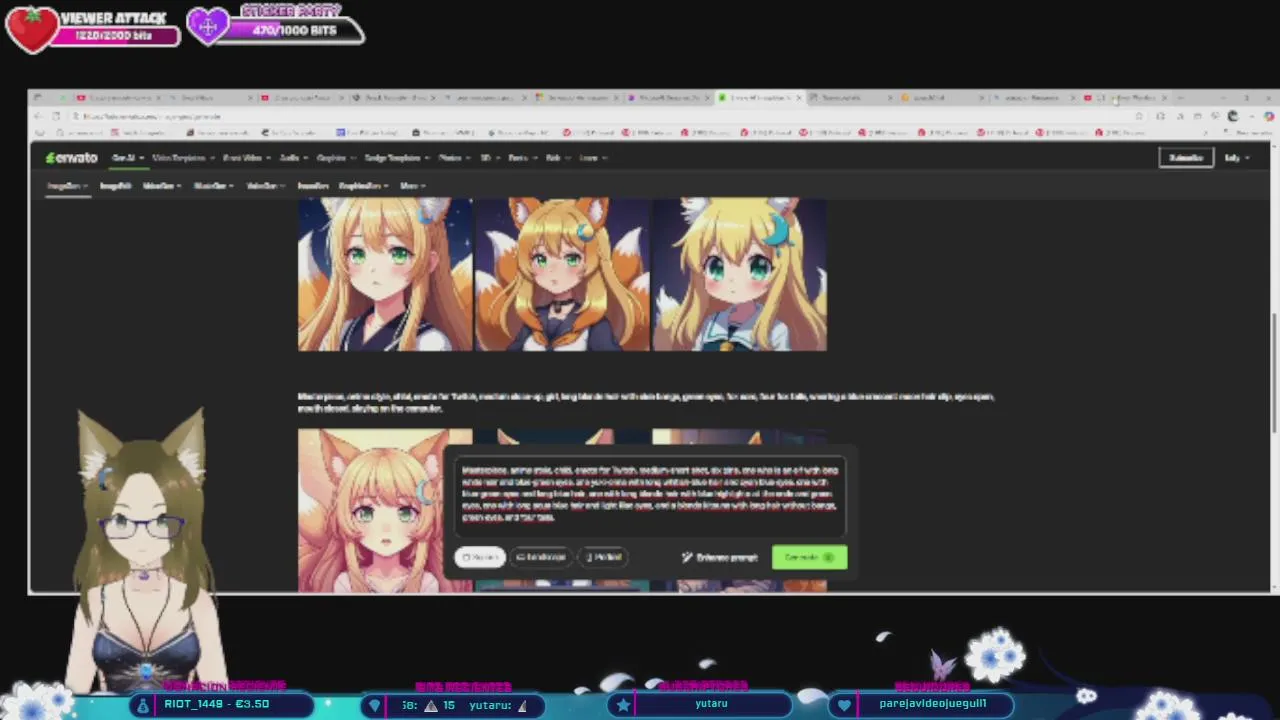
Task: Click the Sticker Party purple heart icon
Action: tap(208, 26)
